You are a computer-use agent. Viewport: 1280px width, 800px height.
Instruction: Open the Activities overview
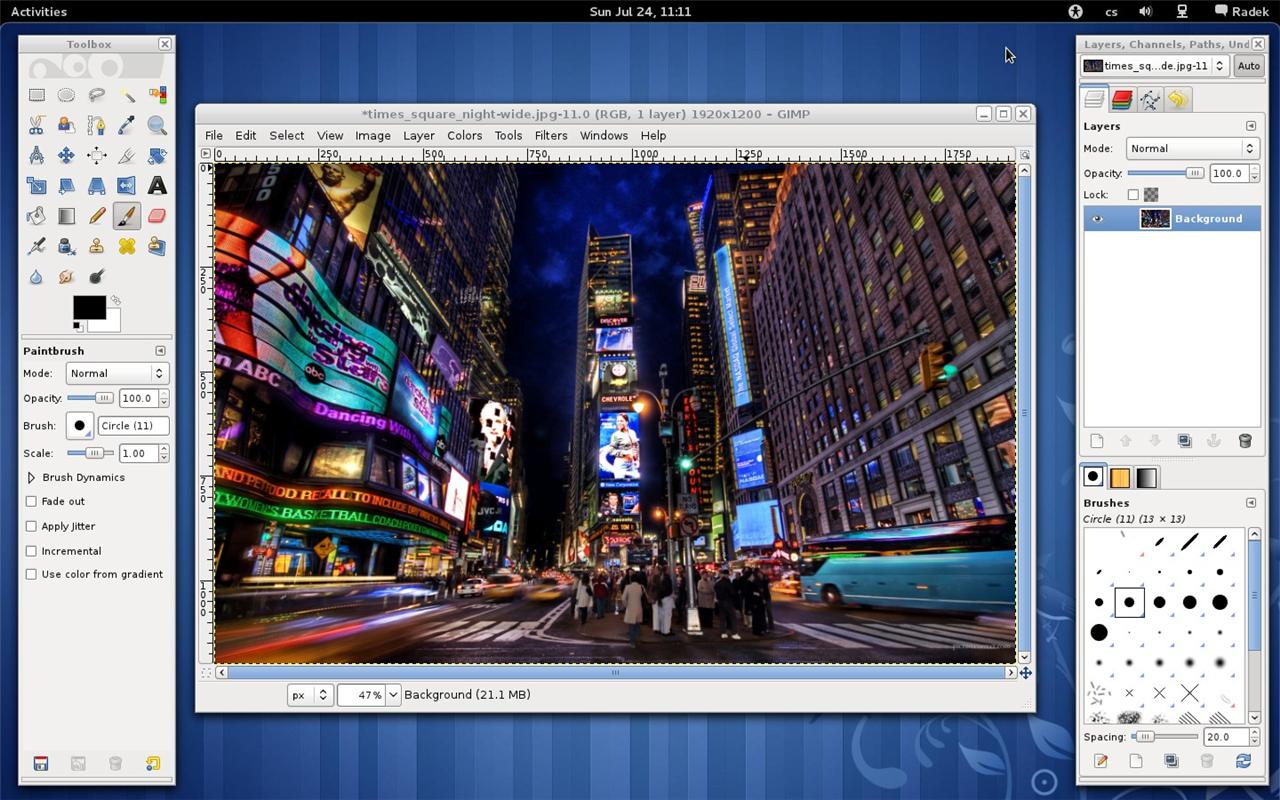[39, 12]
